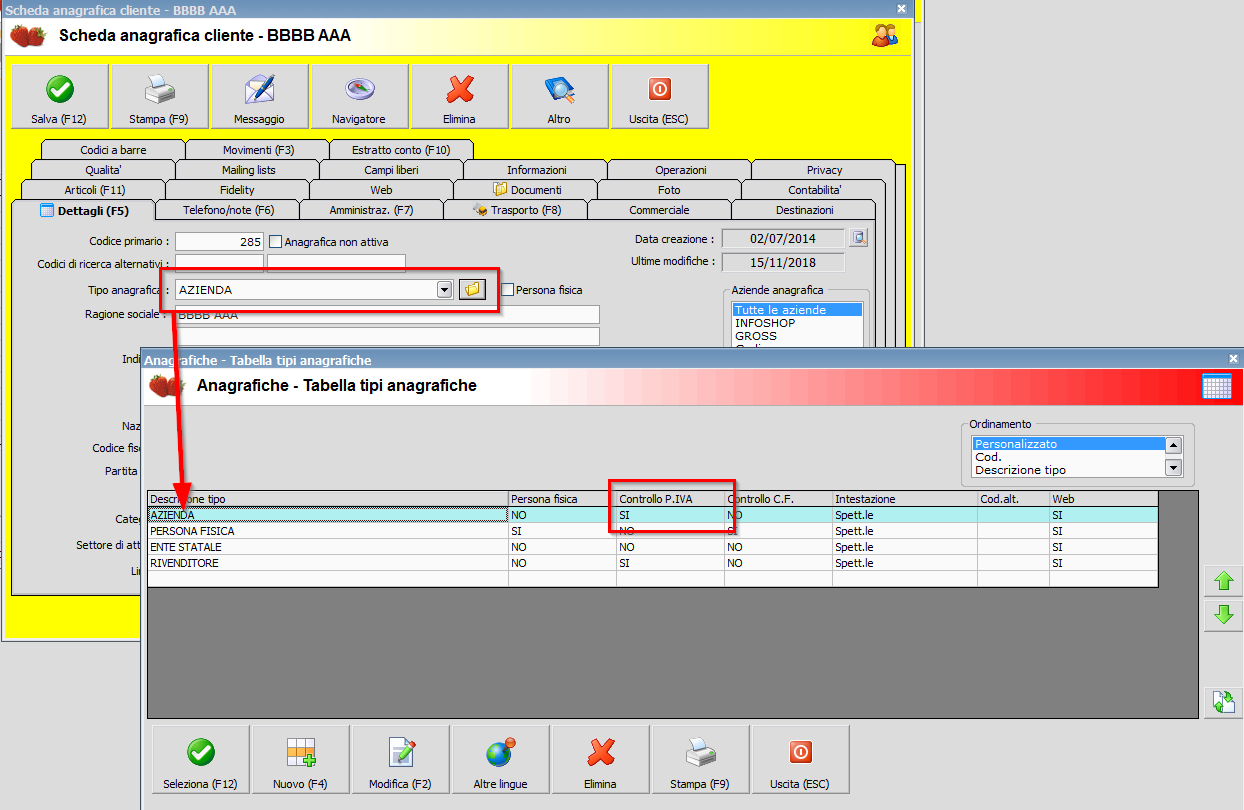The width and height of the screenshot is (1244, 810).
Task: Open Altre lingue globe button
Action: pos(501,760)
